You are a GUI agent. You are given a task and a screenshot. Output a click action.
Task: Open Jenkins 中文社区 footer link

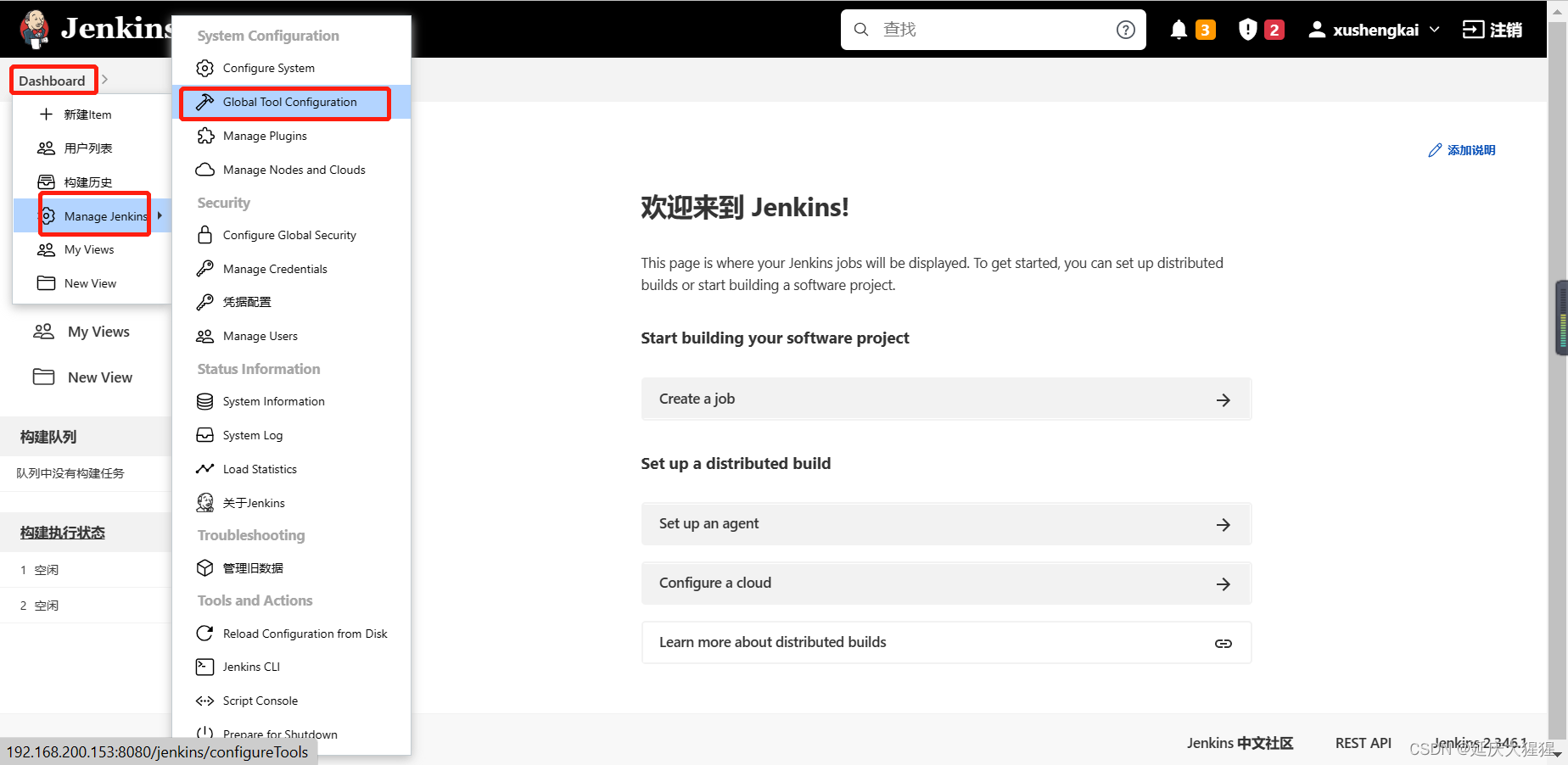pyautogui.click(x=1240, y=743)
